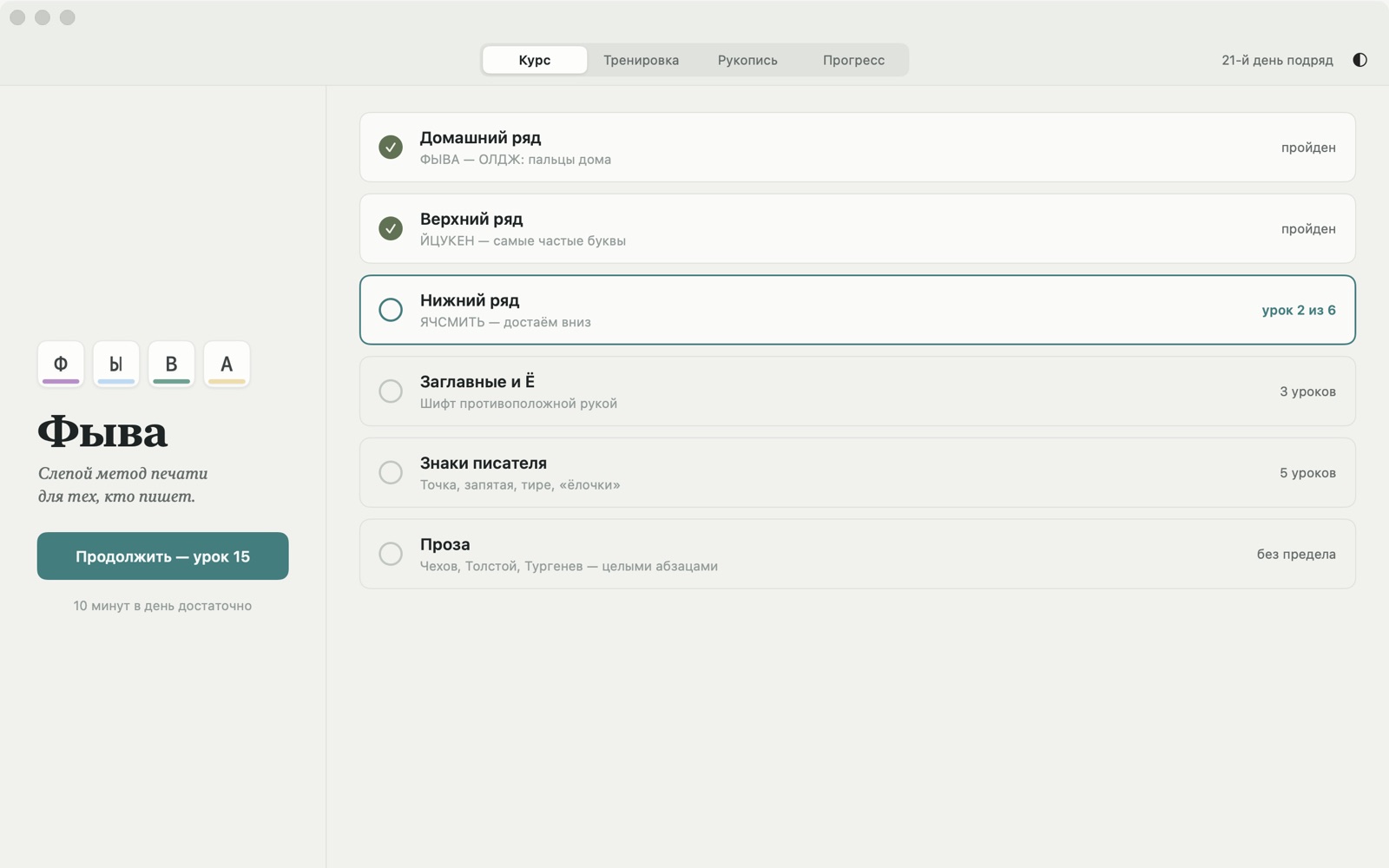The width and height of the screenshot is (1389, 868).
Task: Select the Заглавные и Ё circle indicator
Action: [391, 391]
